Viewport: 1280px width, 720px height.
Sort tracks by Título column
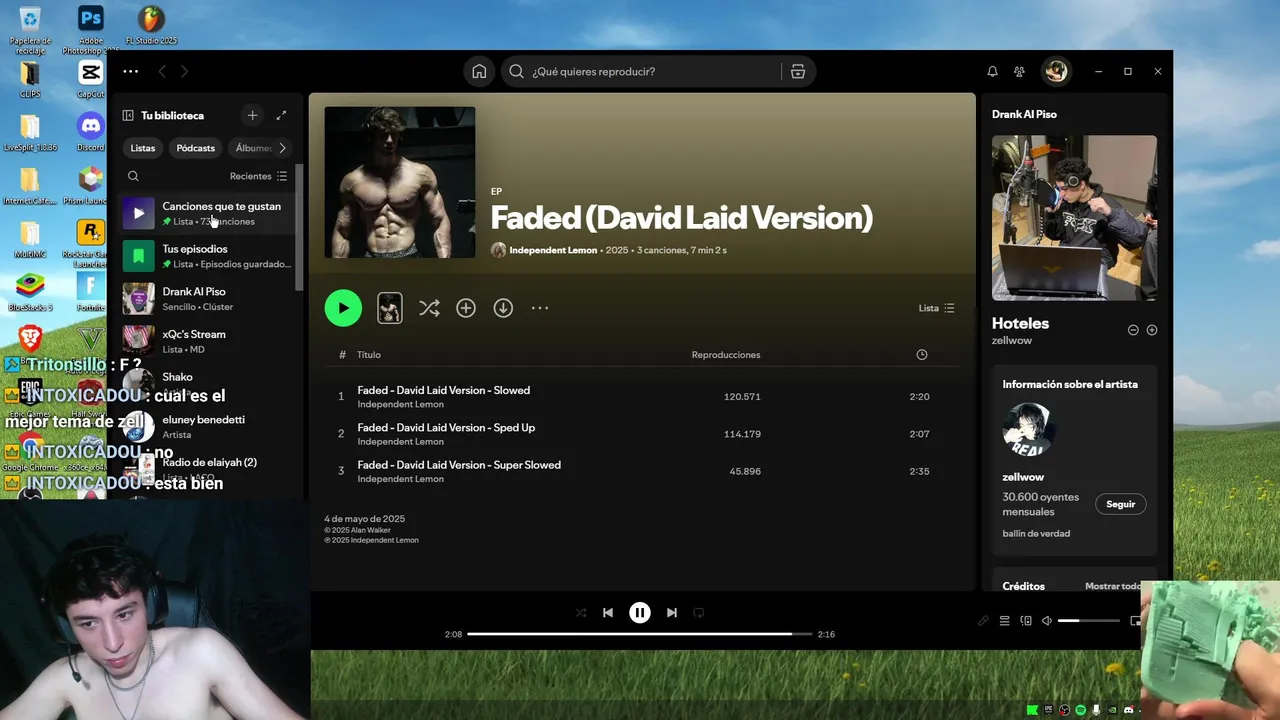(369, 355)
